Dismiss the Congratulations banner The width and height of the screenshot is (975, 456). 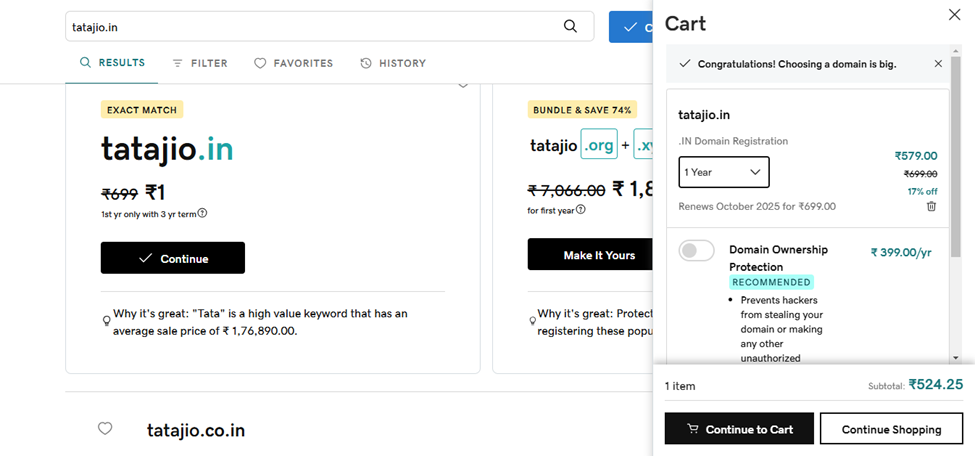pyautogui.click(x=938, y=63)
